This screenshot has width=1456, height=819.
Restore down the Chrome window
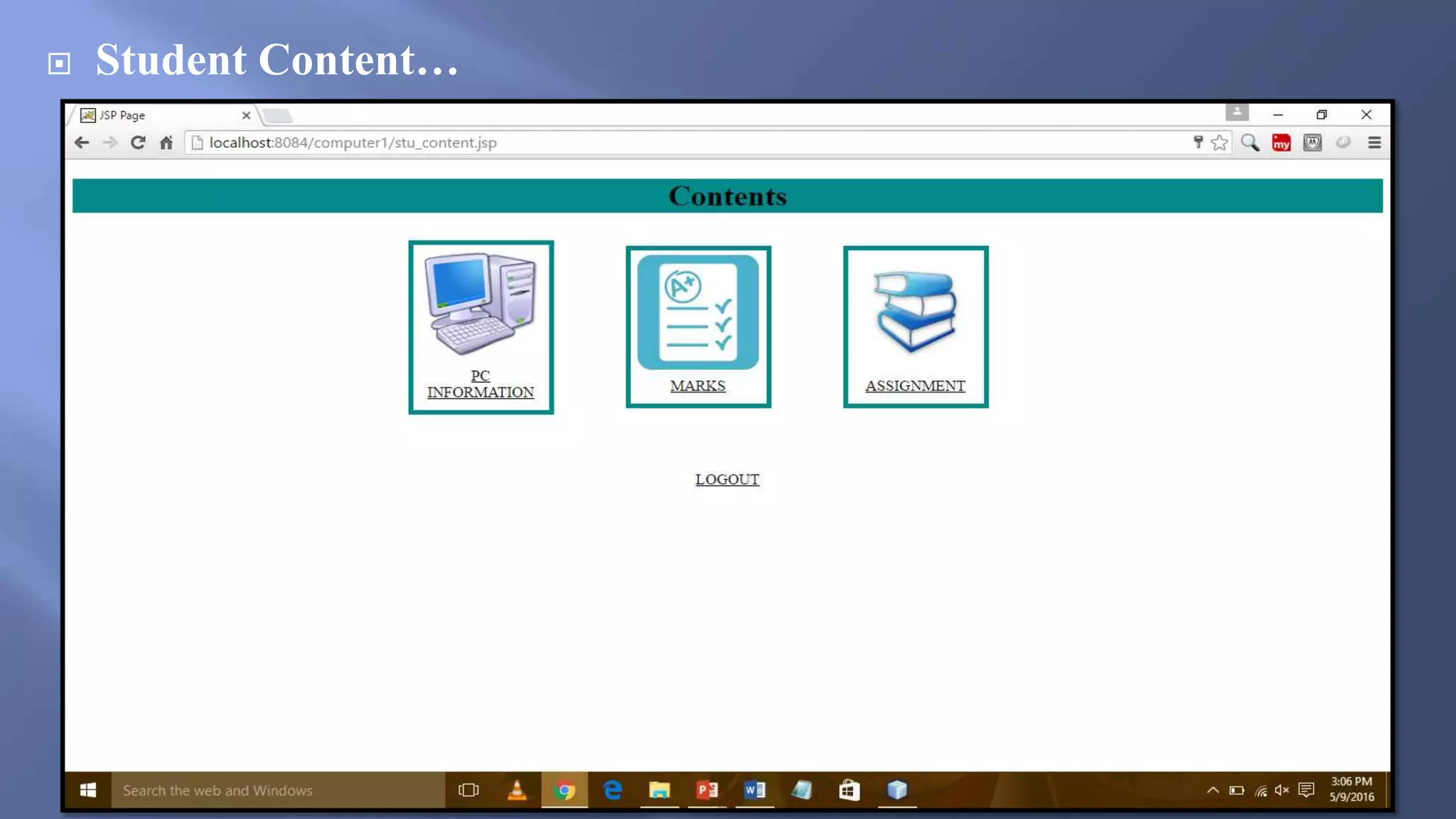1322,114
